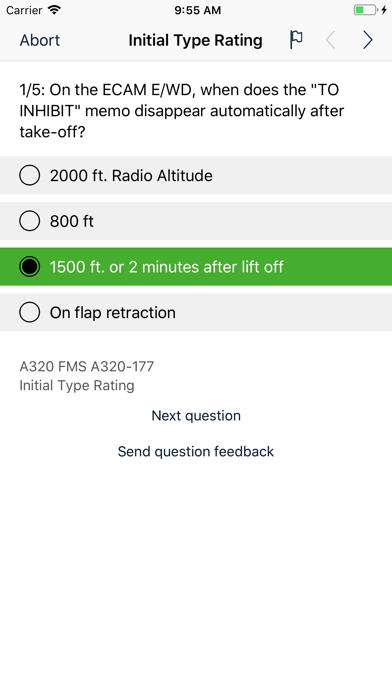Choose the 1500 ft. or 2 minutes radio button
Screen dimensions: 392x696
[x=30, y=267]
